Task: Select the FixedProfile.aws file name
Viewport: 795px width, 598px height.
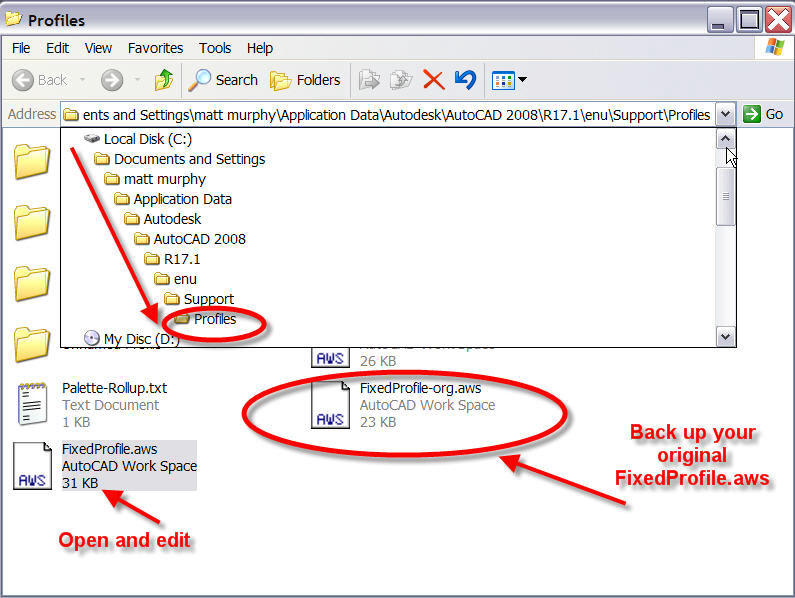Action: 110,449
